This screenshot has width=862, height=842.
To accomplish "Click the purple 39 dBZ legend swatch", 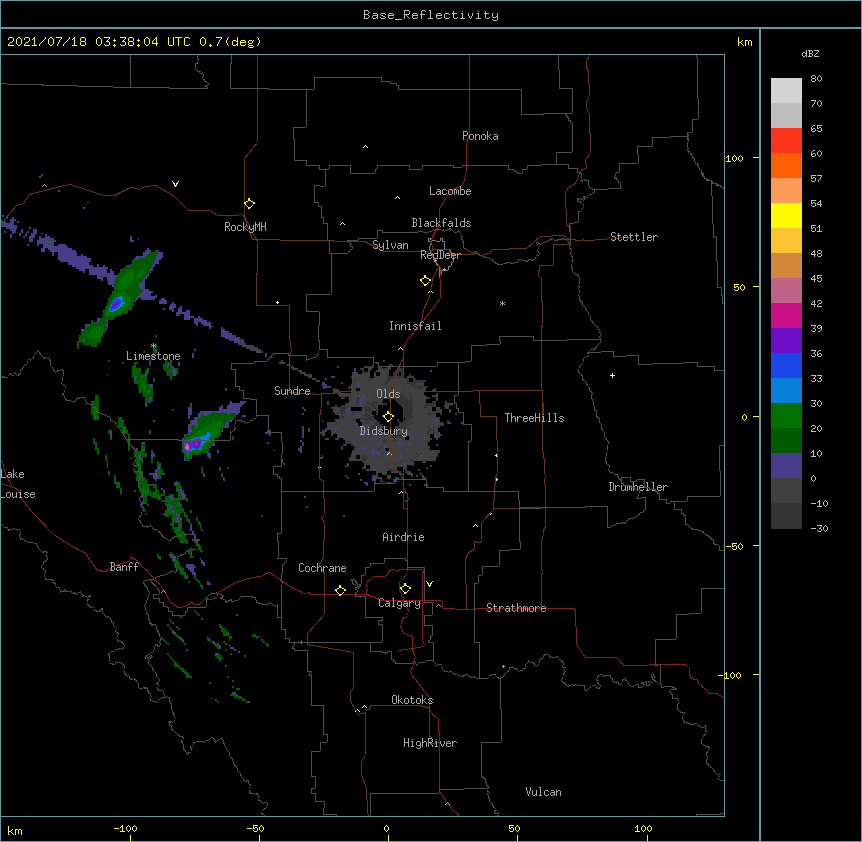I will pos(786,341).
